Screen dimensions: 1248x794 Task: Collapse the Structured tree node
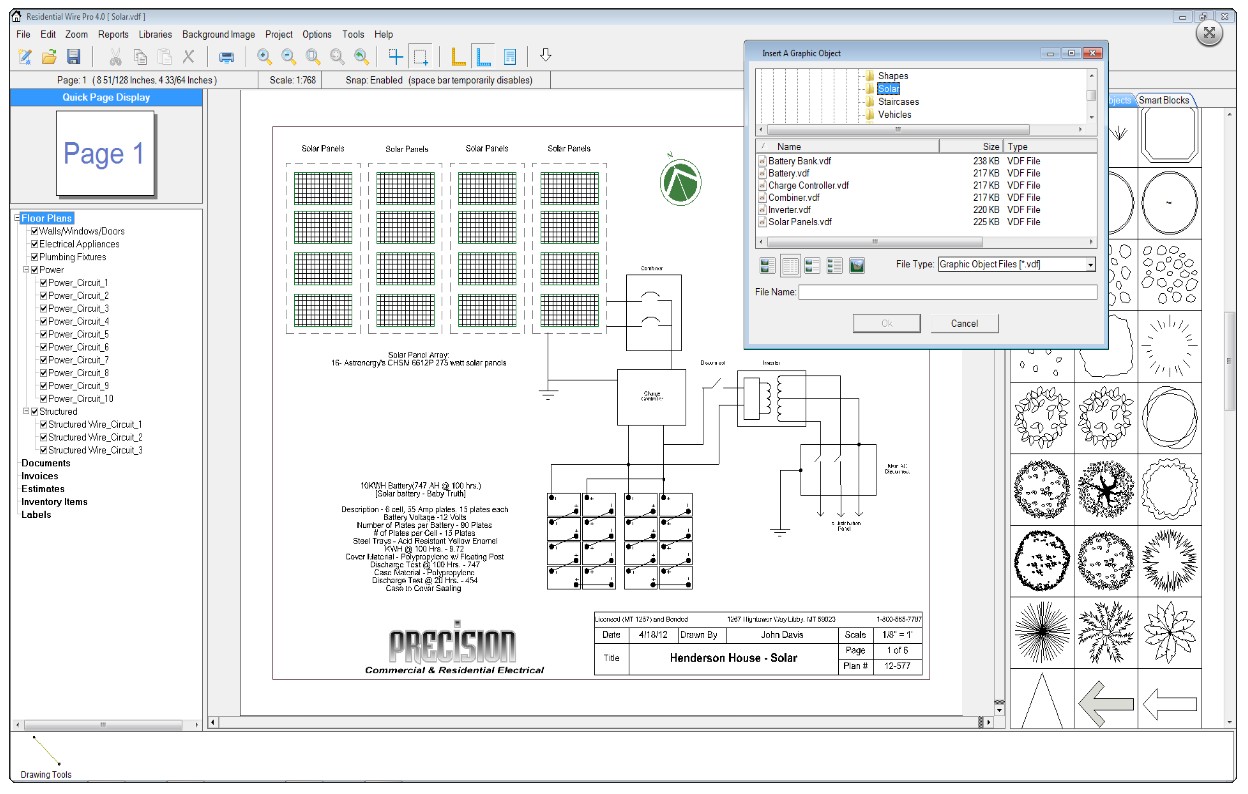(x=26, y=411)
